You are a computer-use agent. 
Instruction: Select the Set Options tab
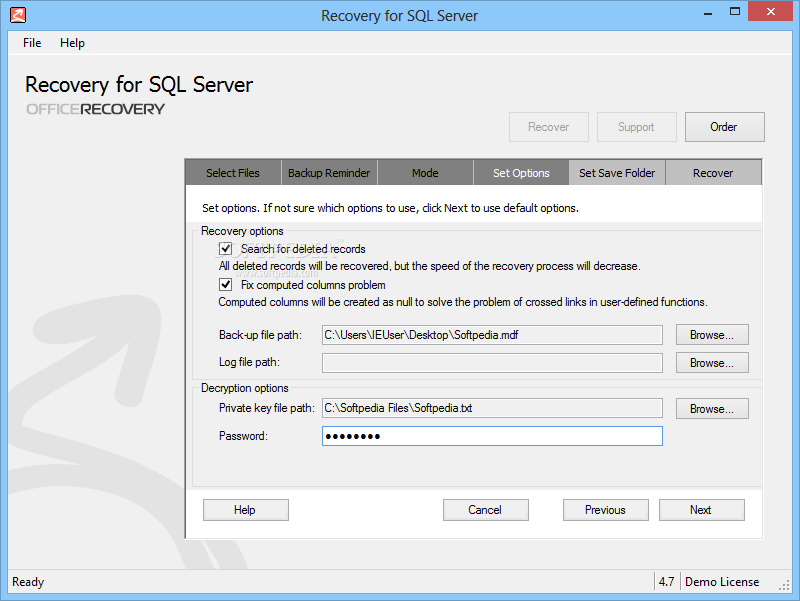[521, 173]
